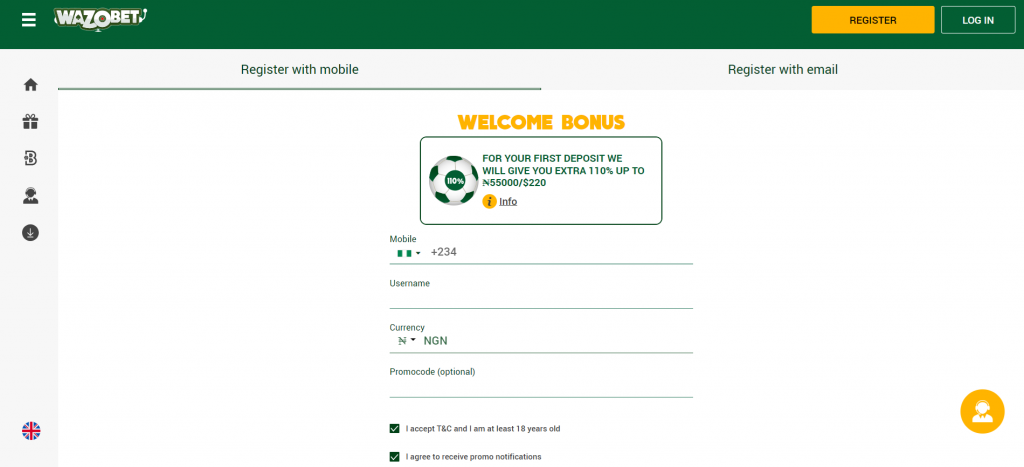1024x467 pixels.
Task: Click the Promocode optional field
Action: point(540,387)
